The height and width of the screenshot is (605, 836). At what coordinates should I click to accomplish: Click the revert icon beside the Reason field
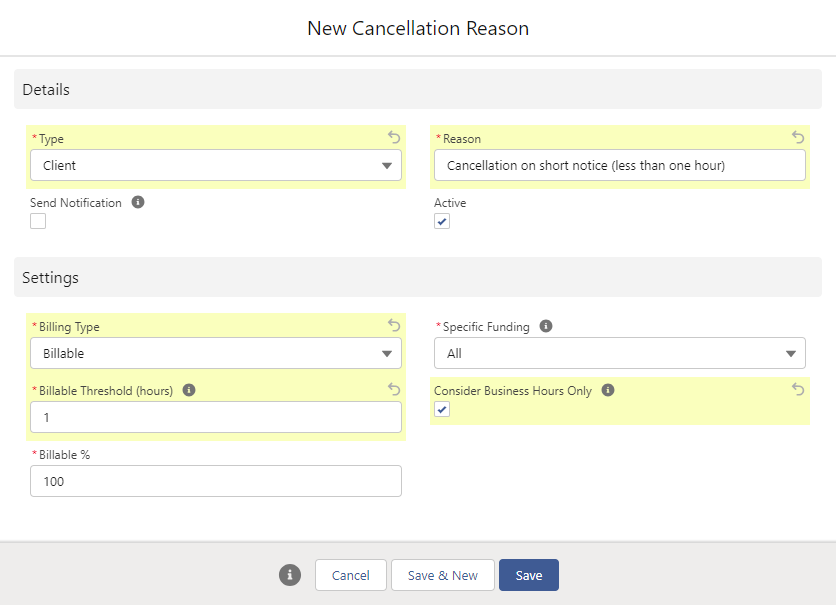(797, 137)
